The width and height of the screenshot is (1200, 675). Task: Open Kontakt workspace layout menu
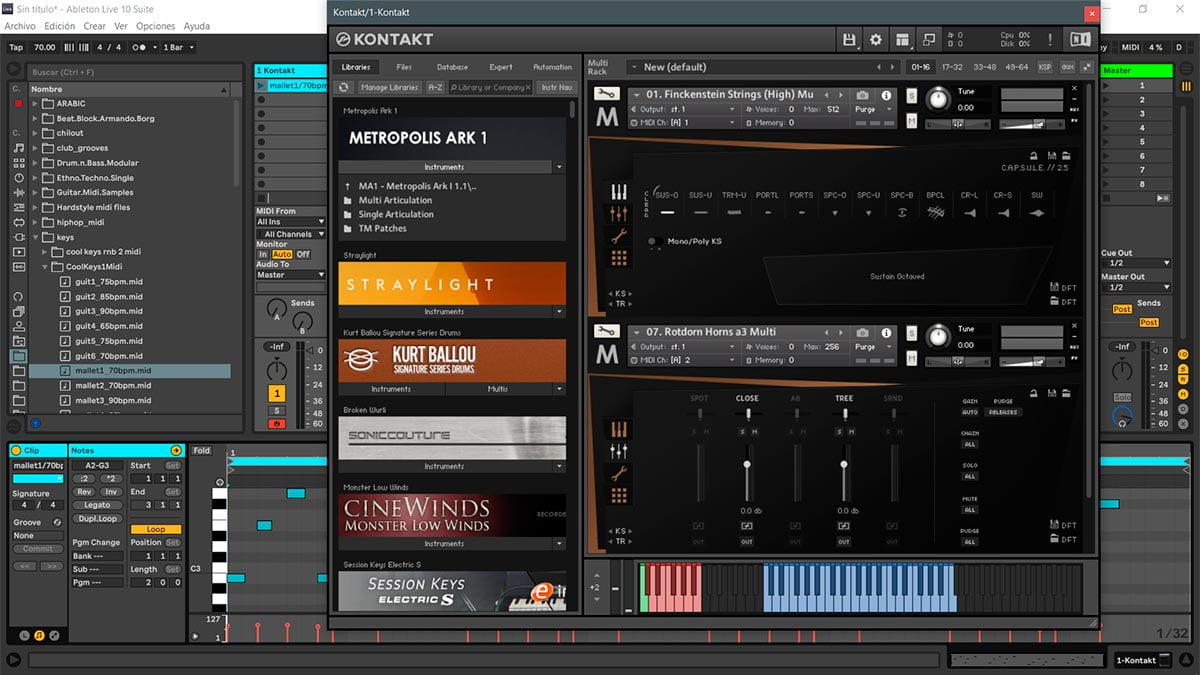(903, 40)
